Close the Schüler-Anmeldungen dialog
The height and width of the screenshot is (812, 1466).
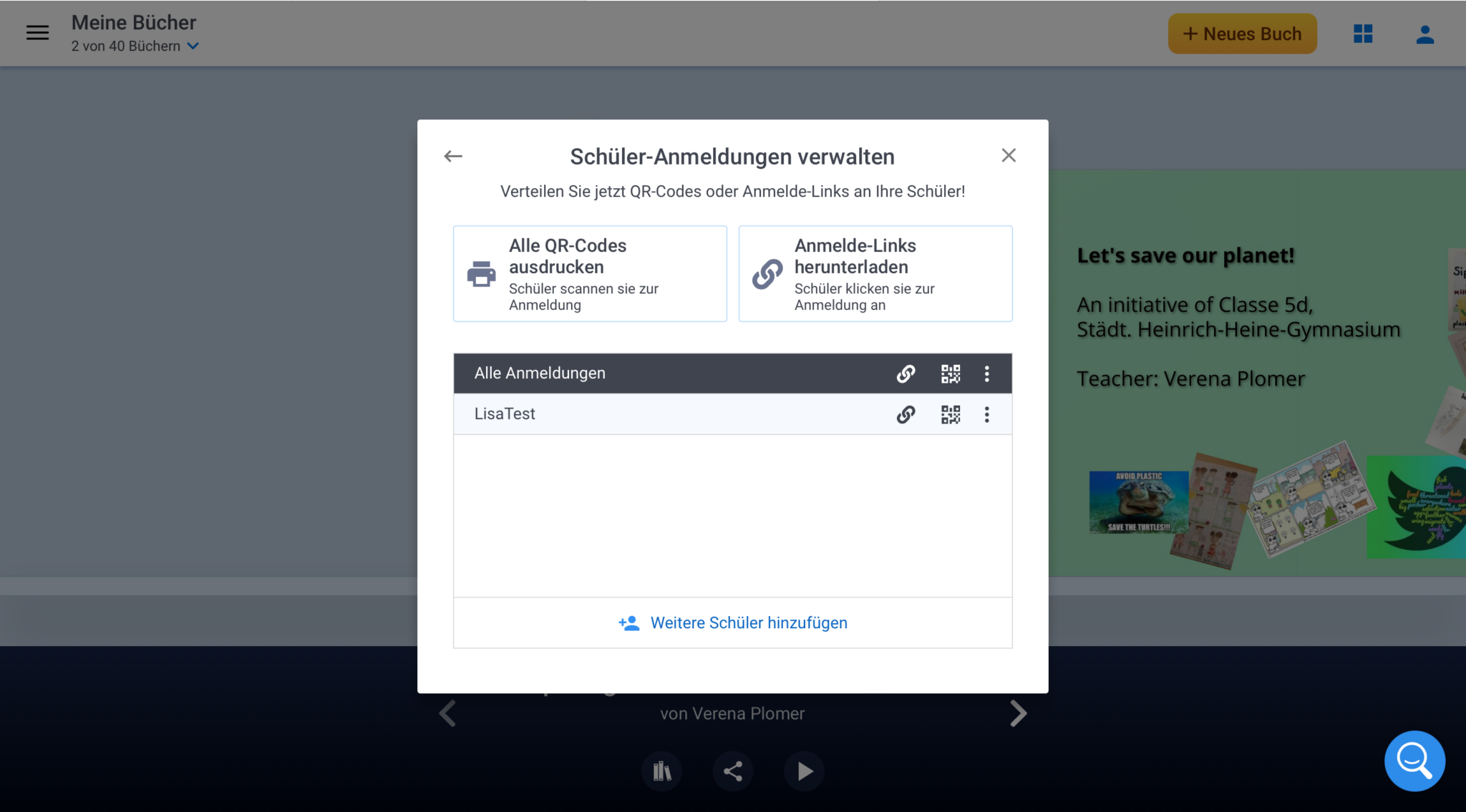[x=1009, y=155]
